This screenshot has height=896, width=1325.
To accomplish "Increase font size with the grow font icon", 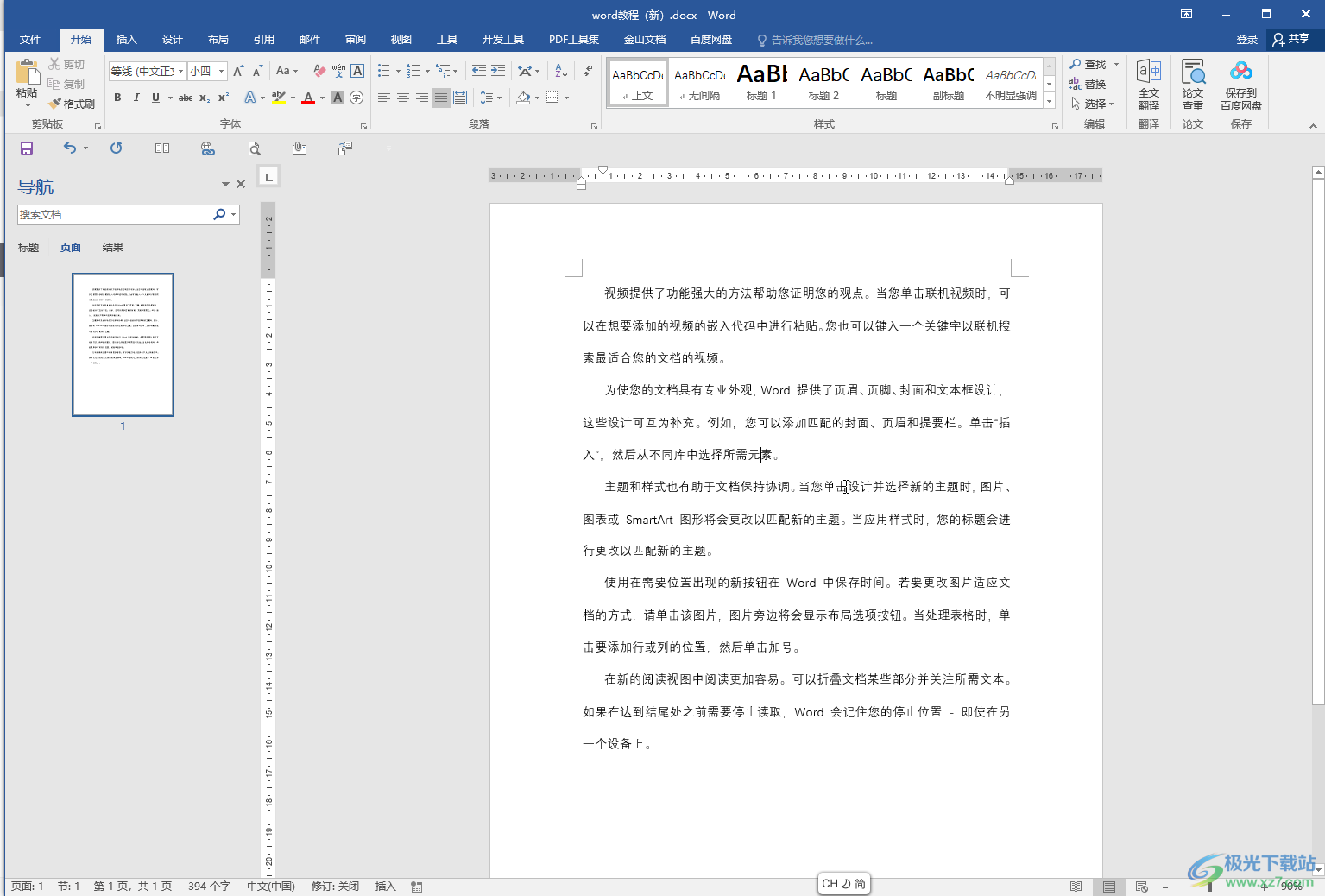I will [238, 71].
